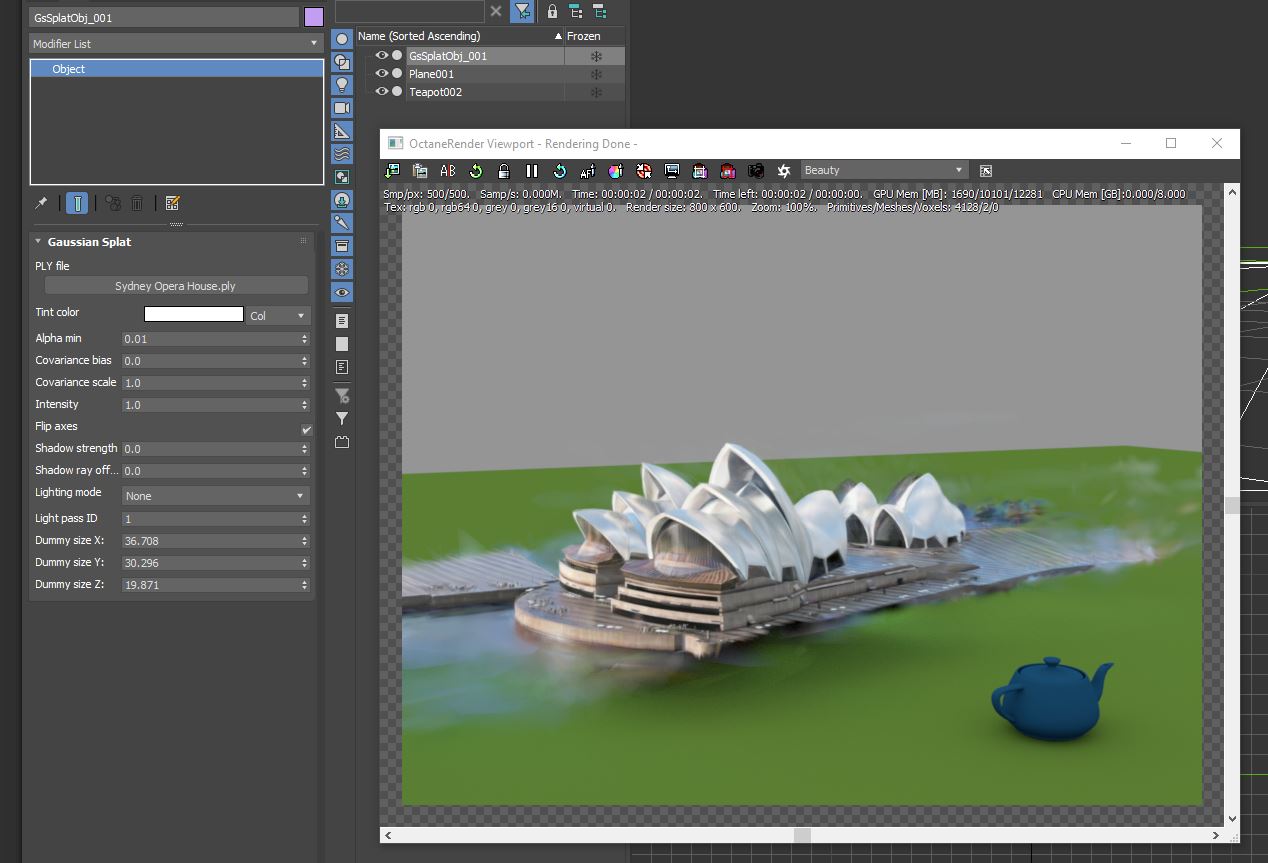Click the AF auto-focus picker icon

coord(588,171)
